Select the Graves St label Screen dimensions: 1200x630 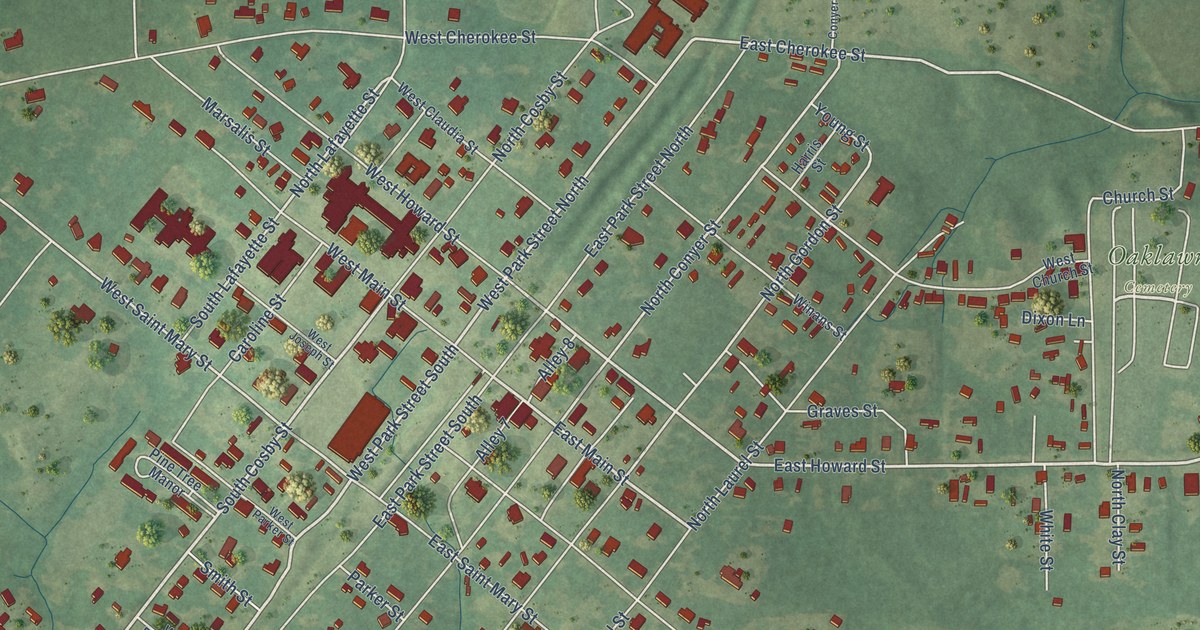pos(842,411)
